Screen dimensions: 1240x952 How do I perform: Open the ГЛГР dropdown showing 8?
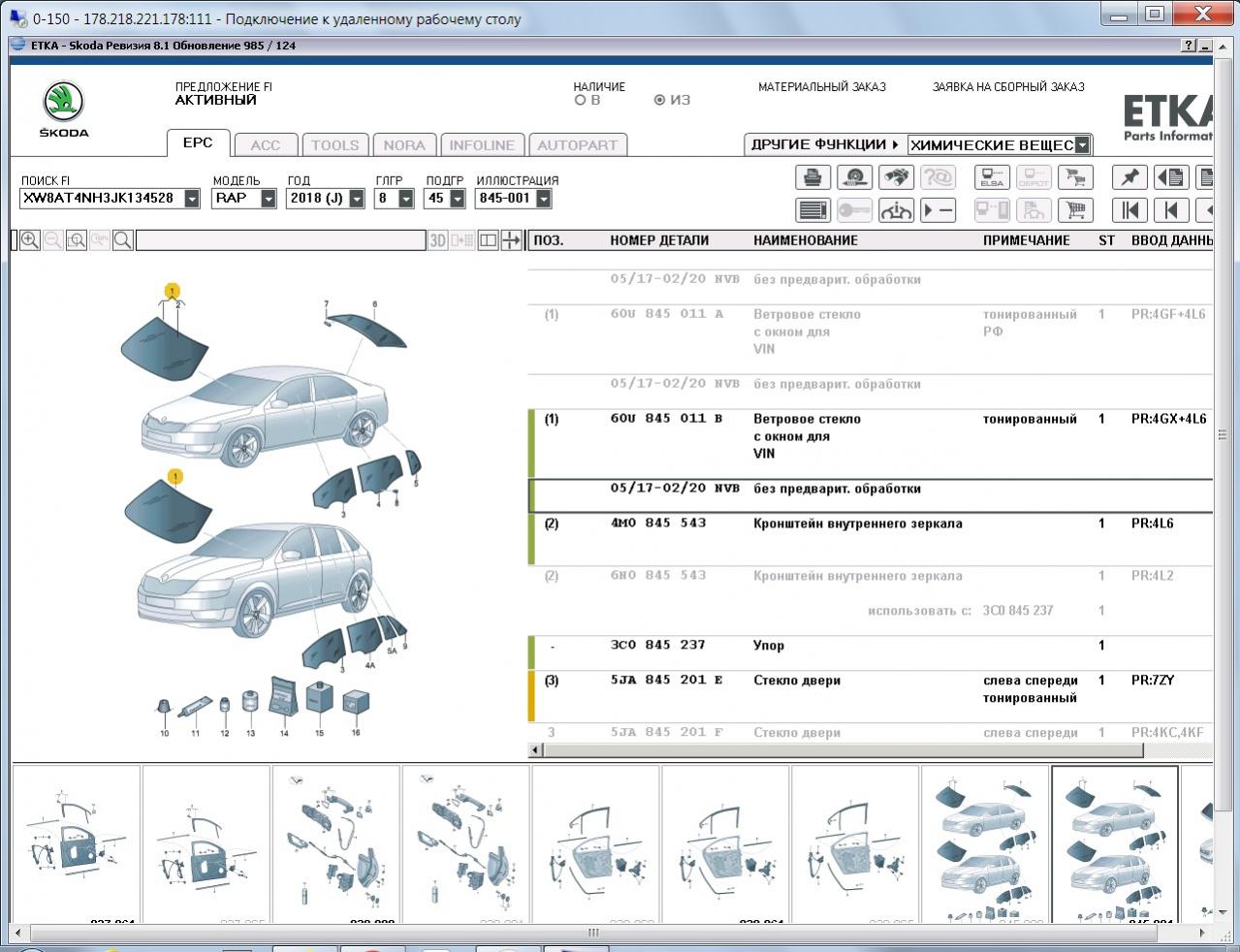(x=406, y=199)
